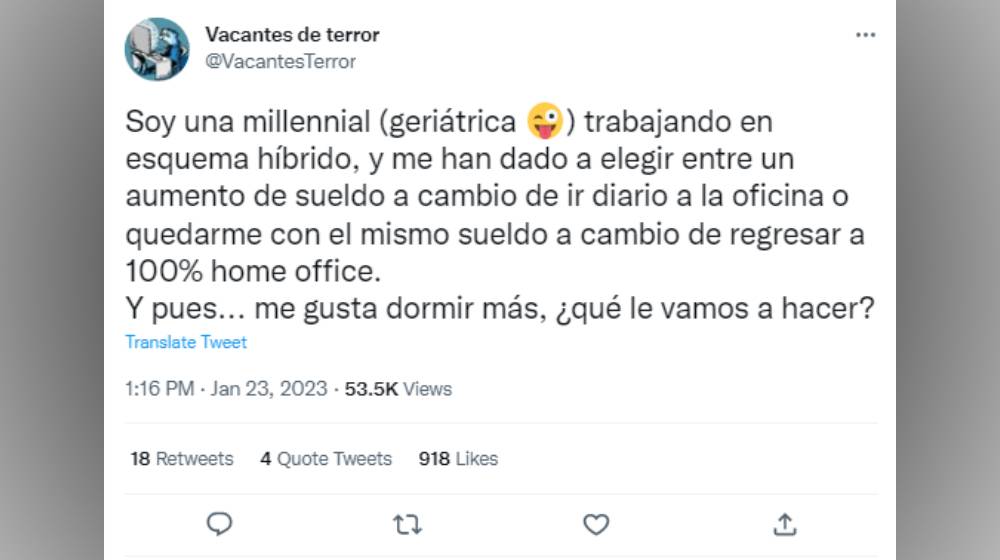Retweet this tweet using the arrows icon
Viewport: 1000px width, 560px height.
(407, 524)
